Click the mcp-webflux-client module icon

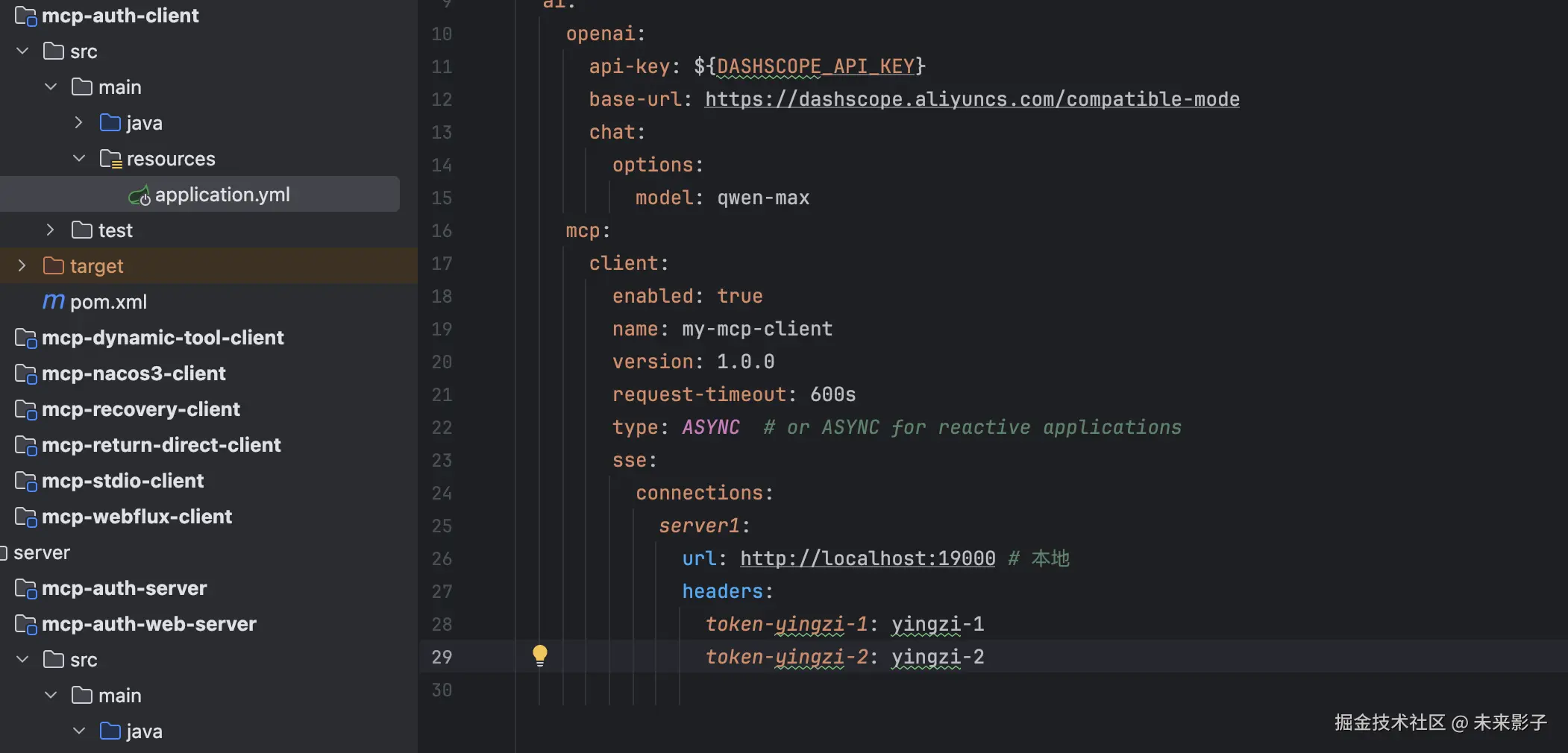coord(25,517)
